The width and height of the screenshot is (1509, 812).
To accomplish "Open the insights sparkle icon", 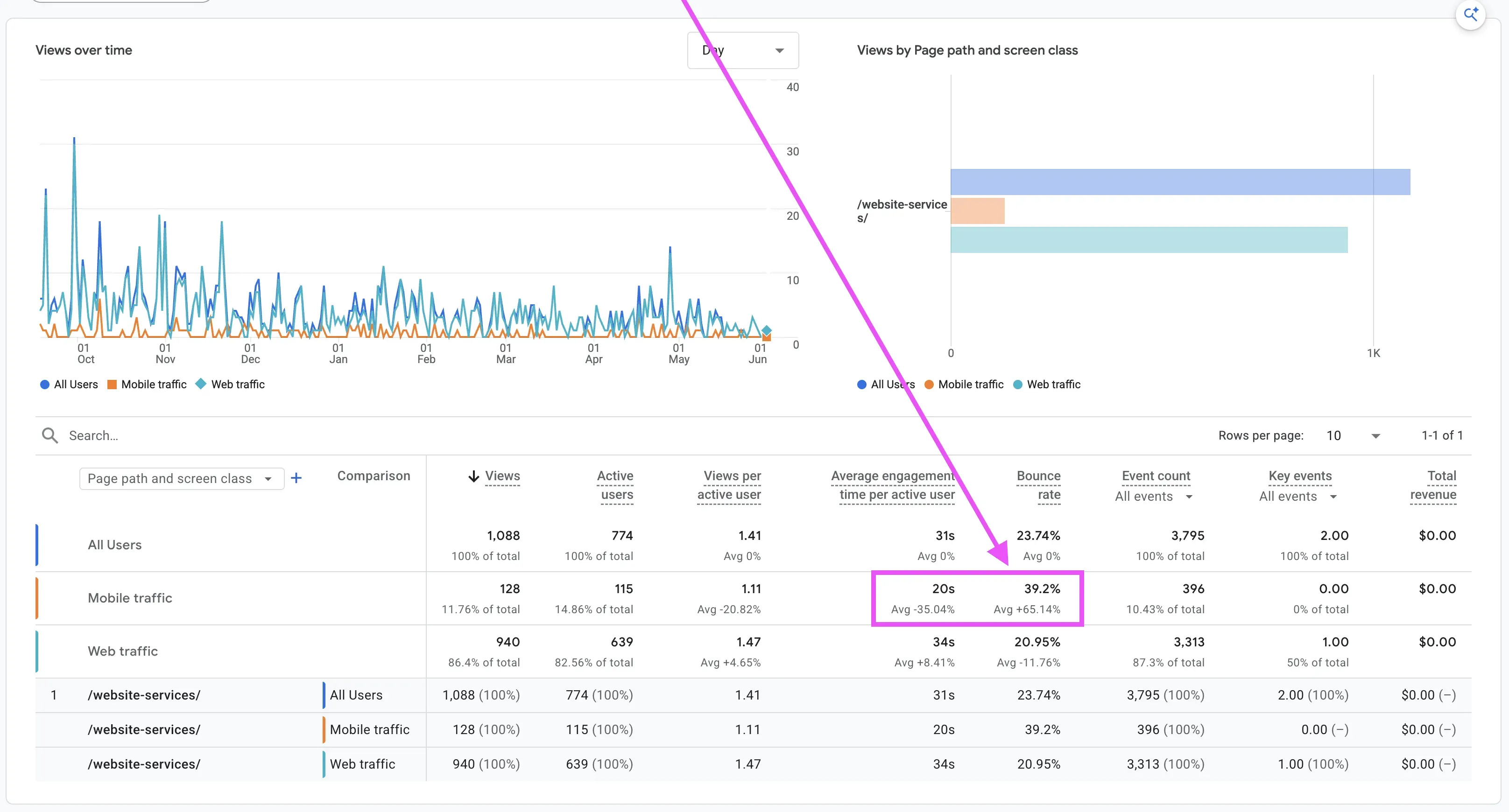I will coord(1471,14).
